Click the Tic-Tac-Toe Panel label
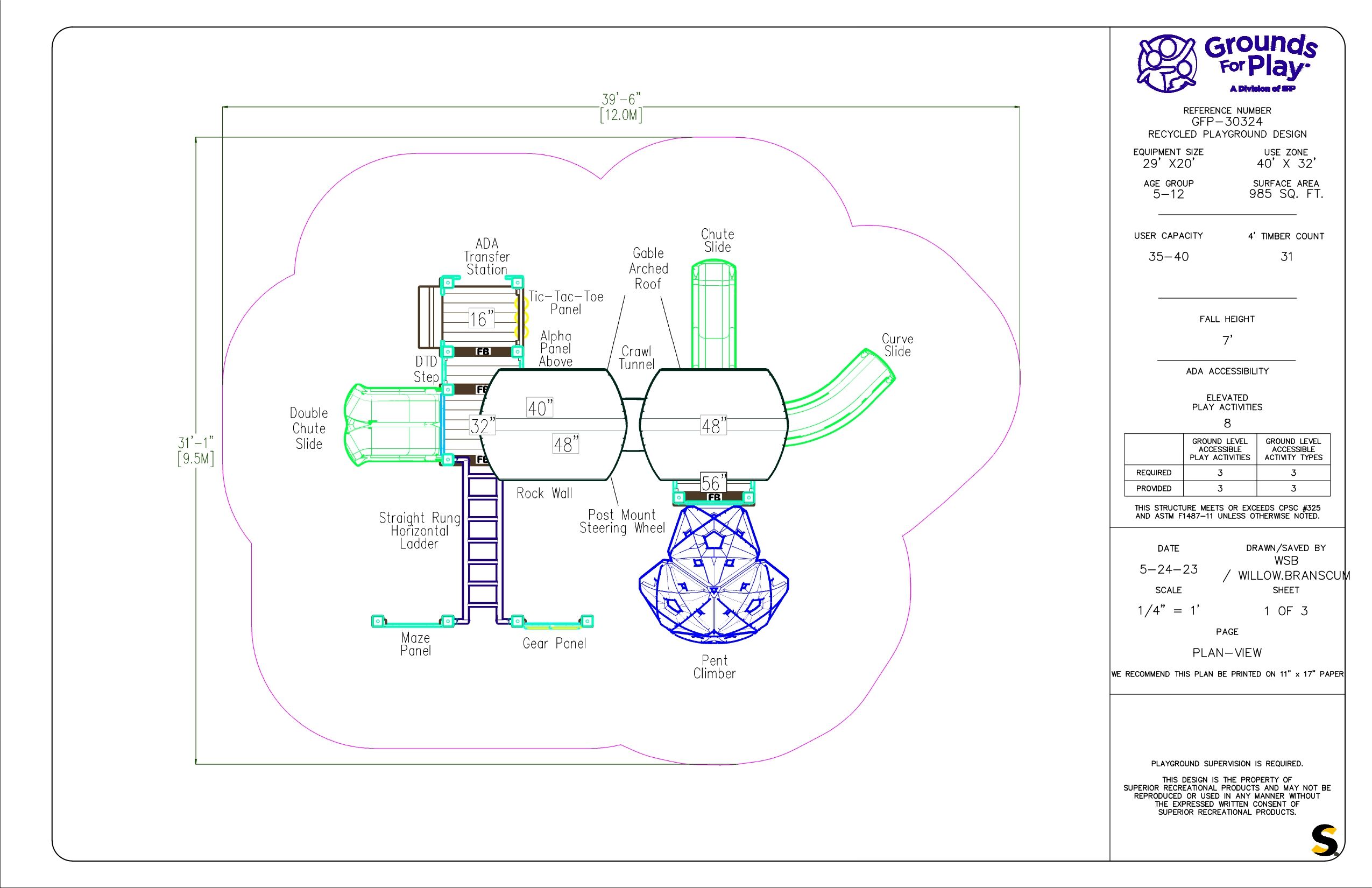 tap(565, 302)
